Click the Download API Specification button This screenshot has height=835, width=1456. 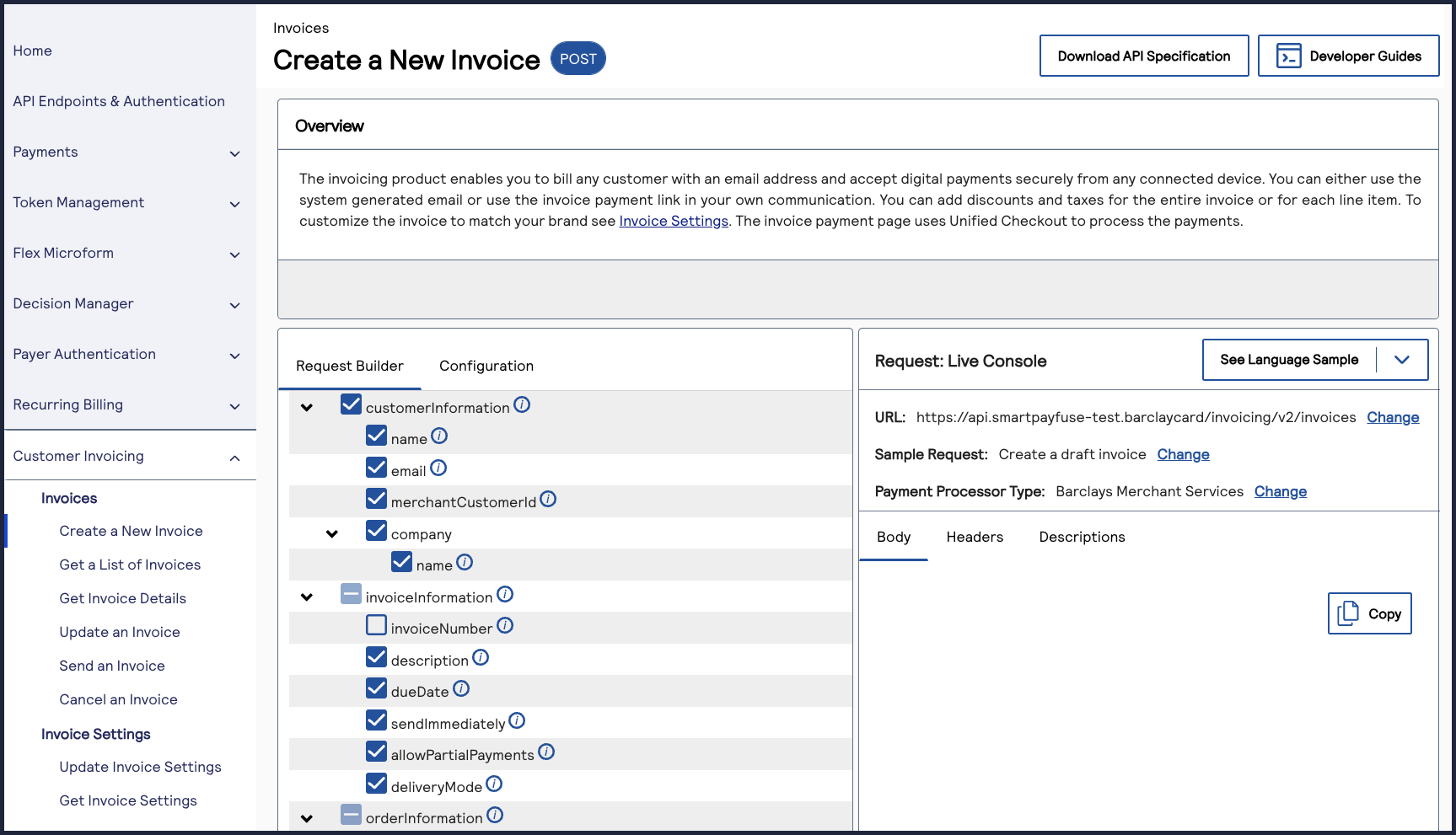click(x=1143, y=56)
